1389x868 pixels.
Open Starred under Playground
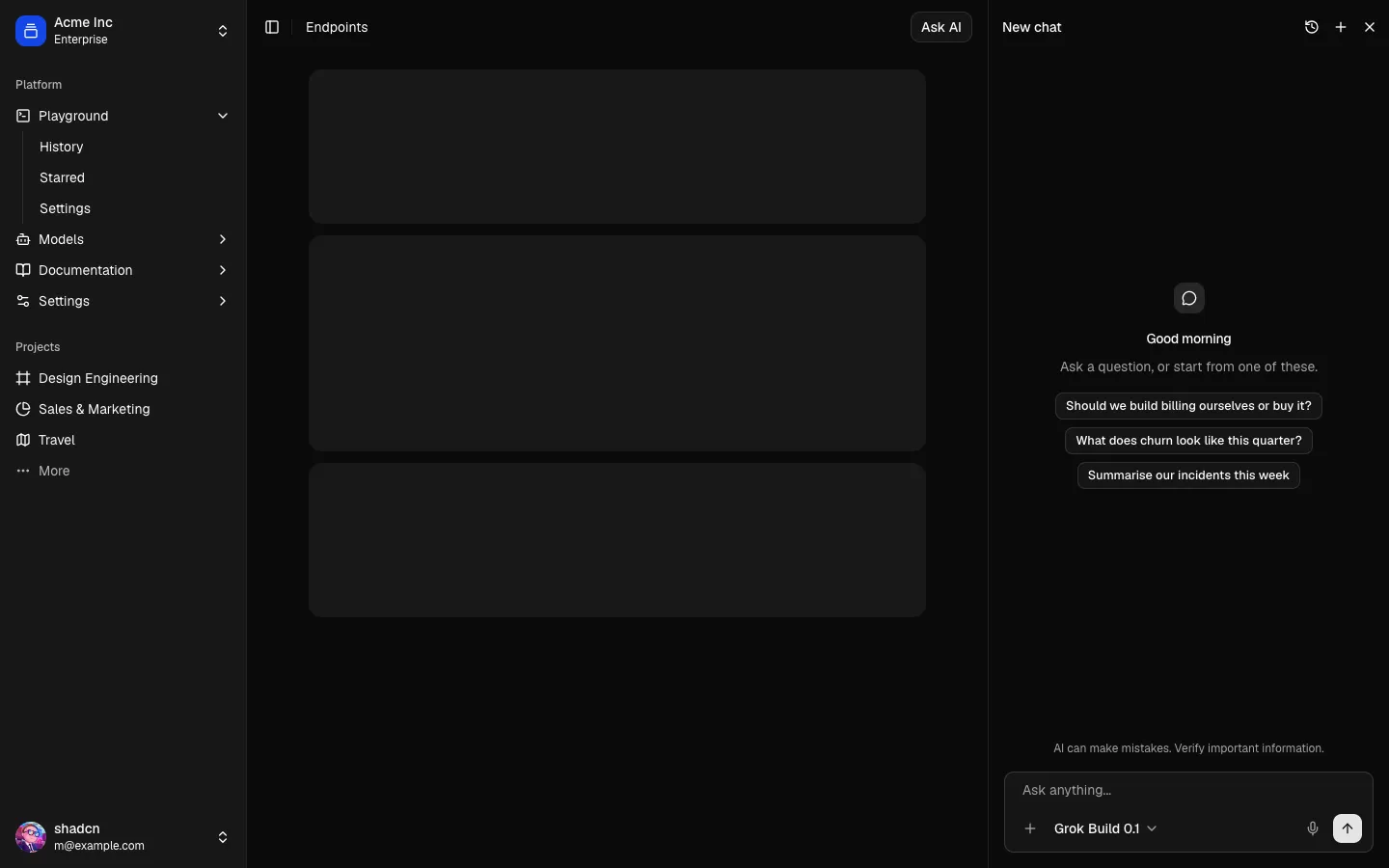[x=129, y=177]
